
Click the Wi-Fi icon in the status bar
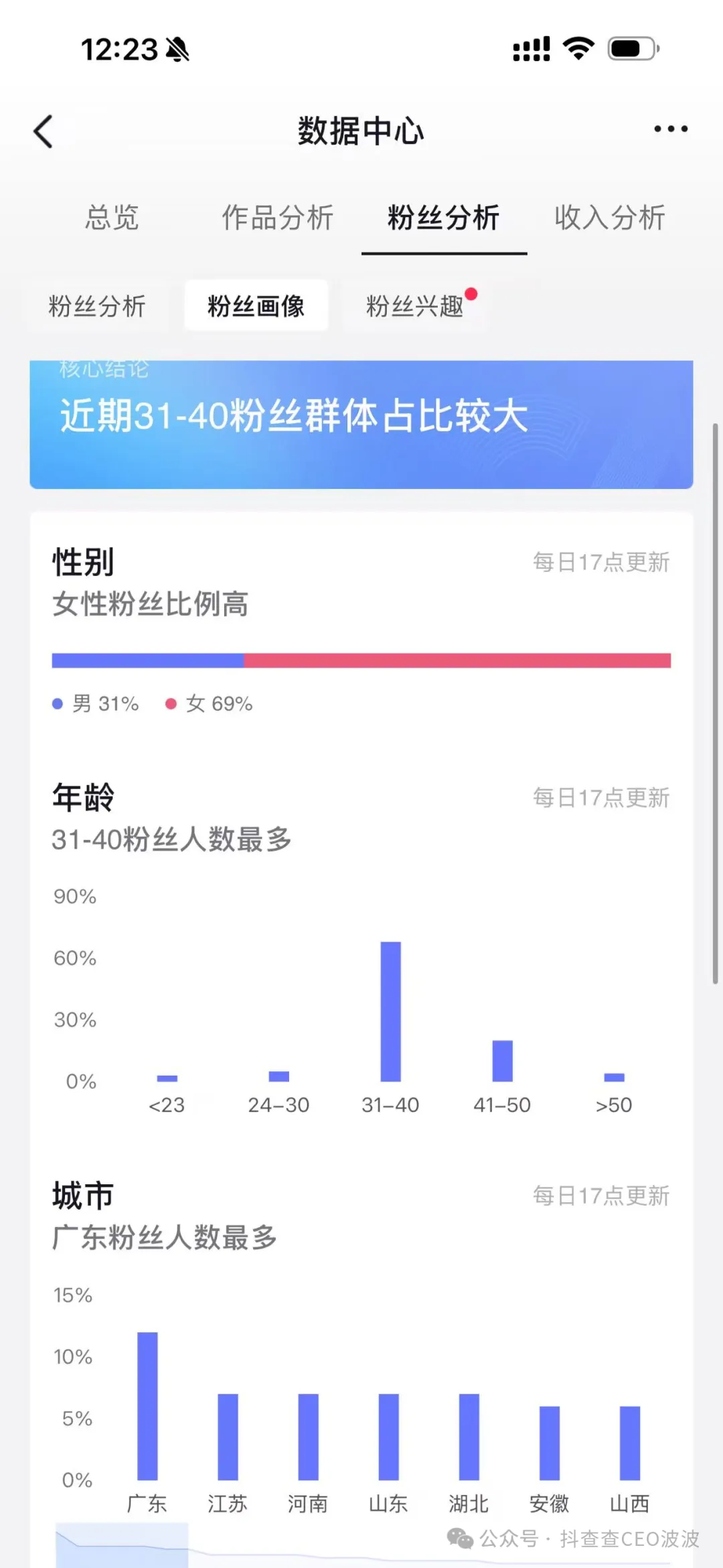(x=577, y=47)
